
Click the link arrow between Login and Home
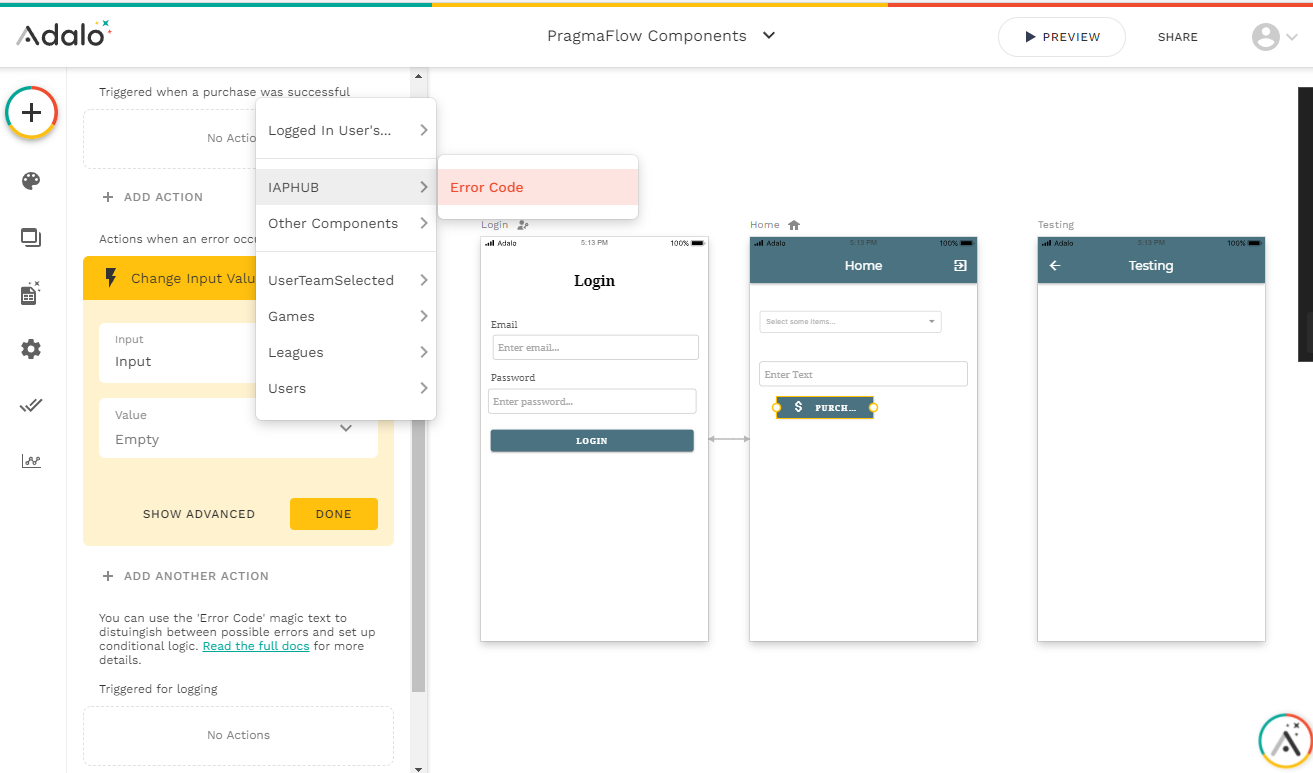pos(729,439)
